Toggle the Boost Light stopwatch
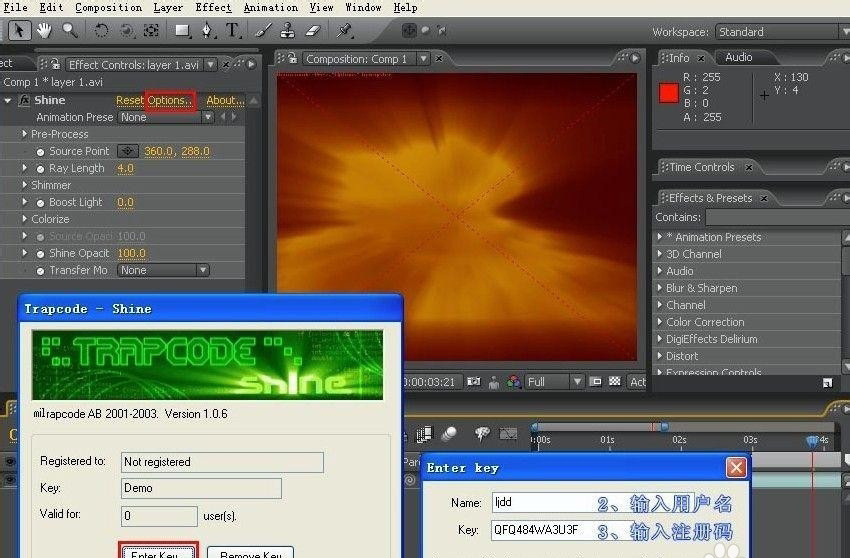Screen dimensions: 850x558 [x=40, y=203]
